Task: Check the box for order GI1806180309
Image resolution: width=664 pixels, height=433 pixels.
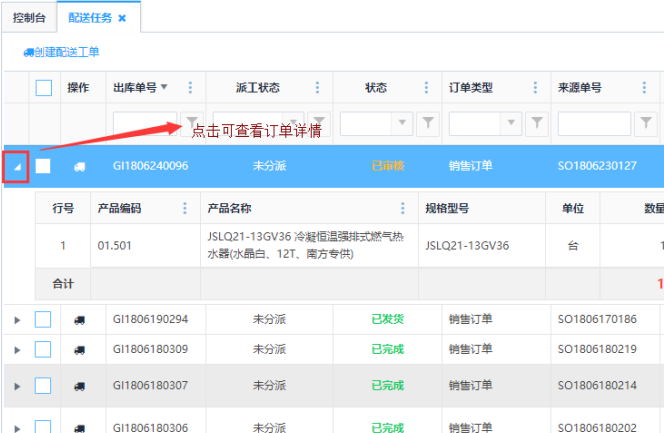Action: coord(43,349)
